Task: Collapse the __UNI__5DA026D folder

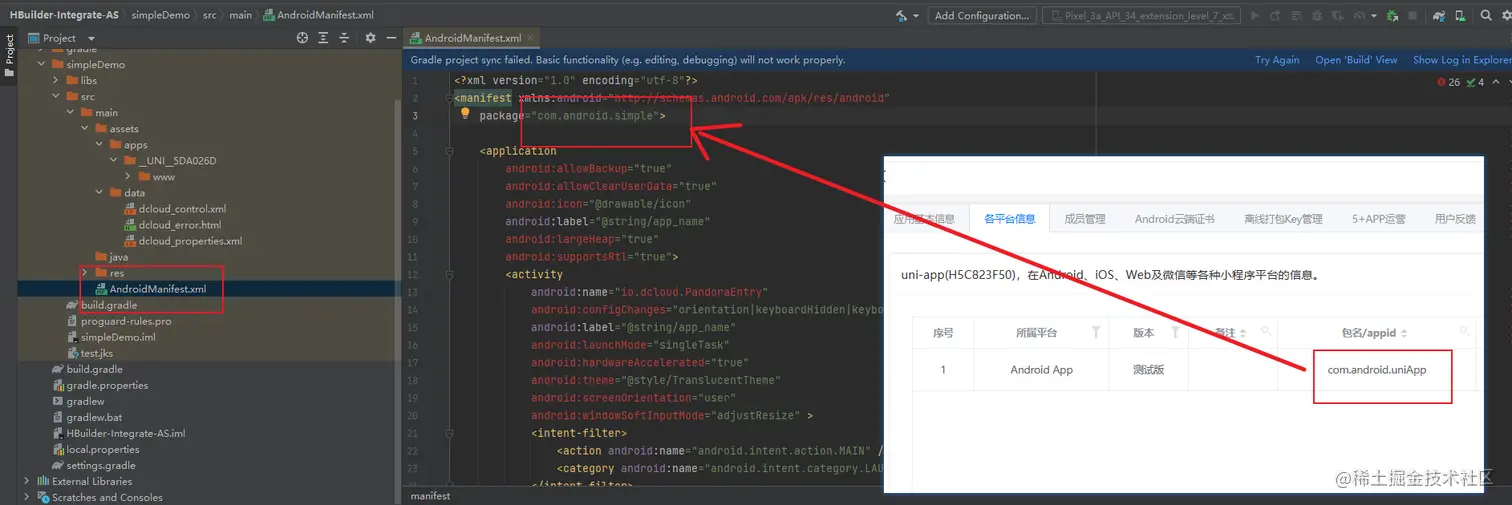Action: (113, 160)
